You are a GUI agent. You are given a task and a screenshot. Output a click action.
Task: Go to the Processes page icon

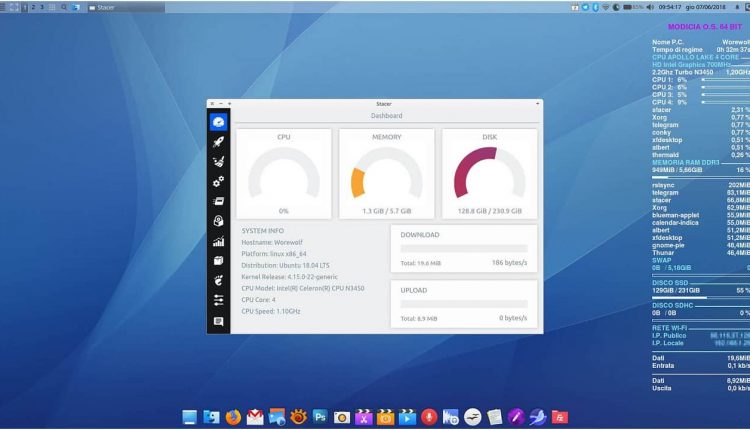click(218, 201)
